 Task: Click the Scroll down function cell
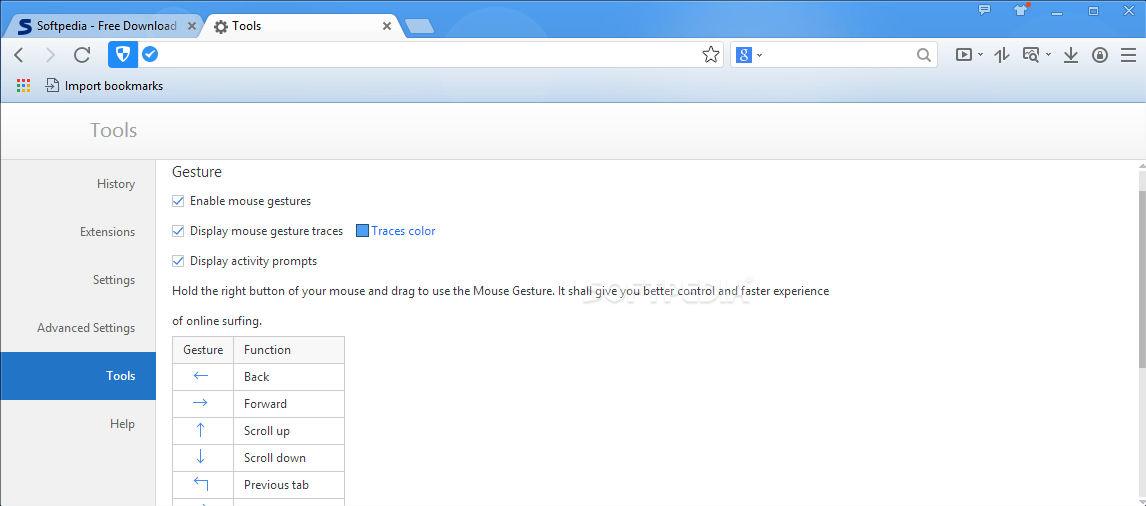point(289,458)
